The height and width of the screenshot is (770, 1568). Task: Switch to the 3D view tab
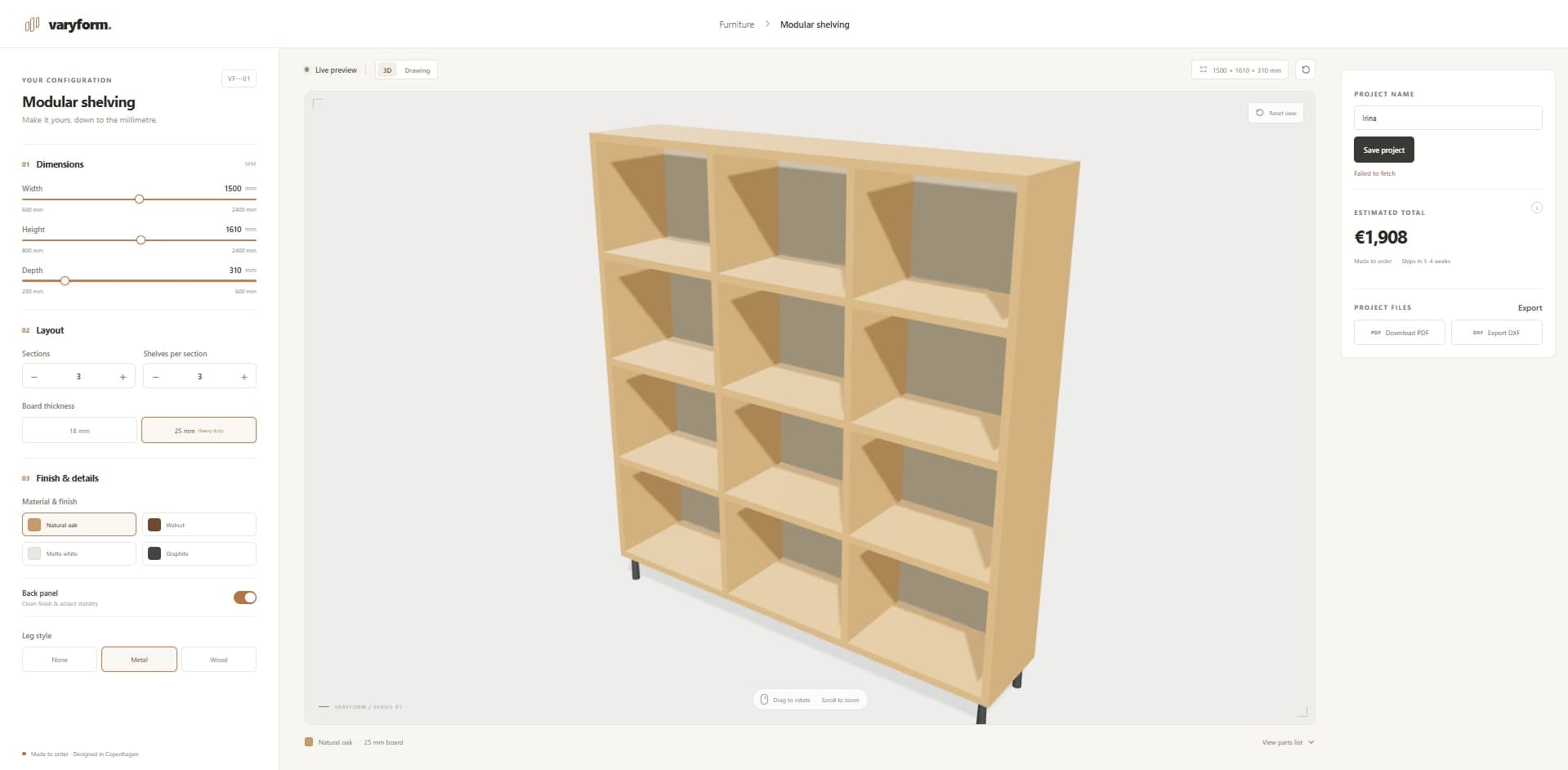click(x=387, y=70)
